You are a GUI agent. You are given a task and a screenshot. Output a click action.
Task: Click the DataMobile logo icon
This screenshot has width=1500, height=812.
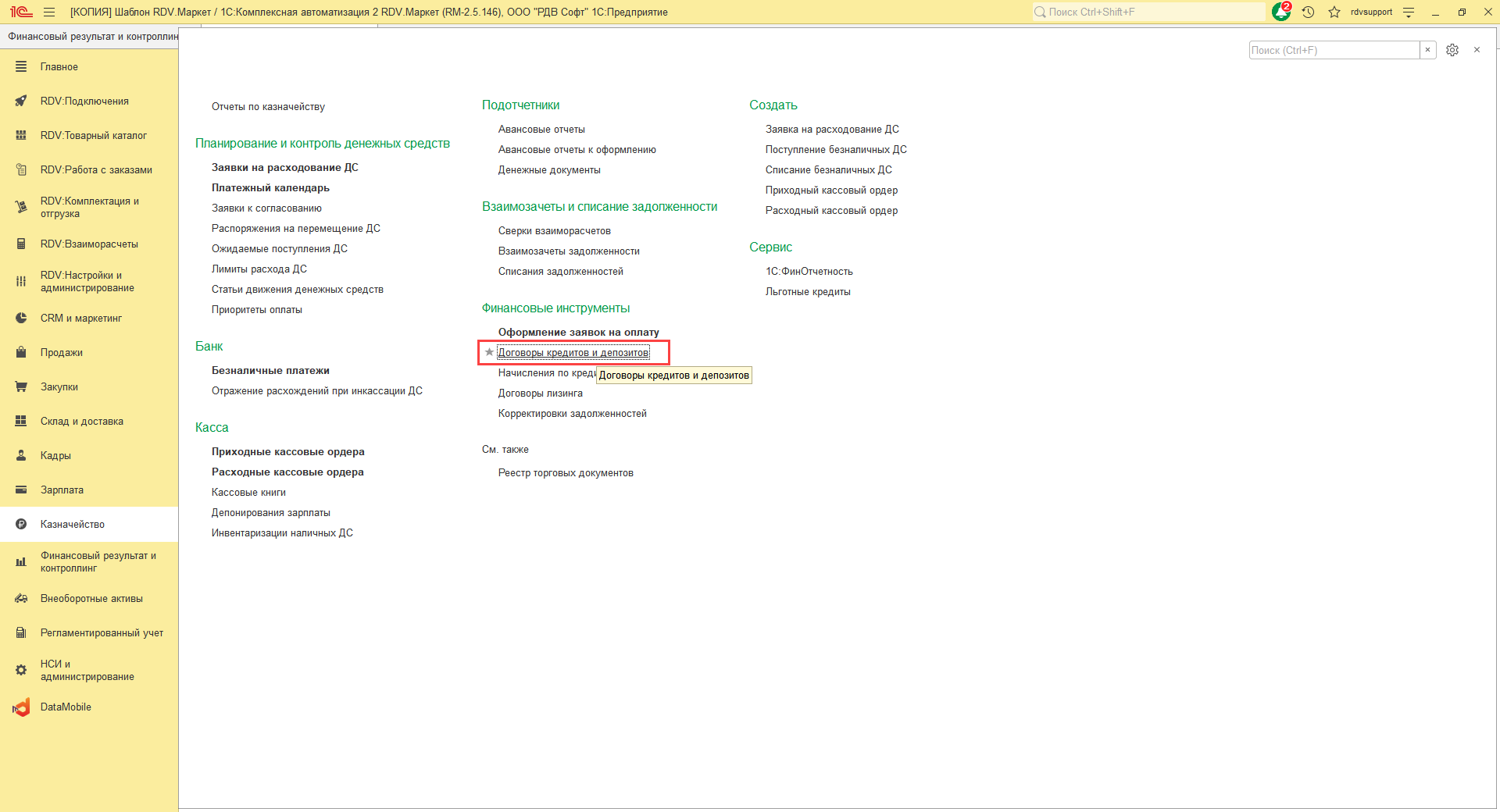[x=21, y=707]
